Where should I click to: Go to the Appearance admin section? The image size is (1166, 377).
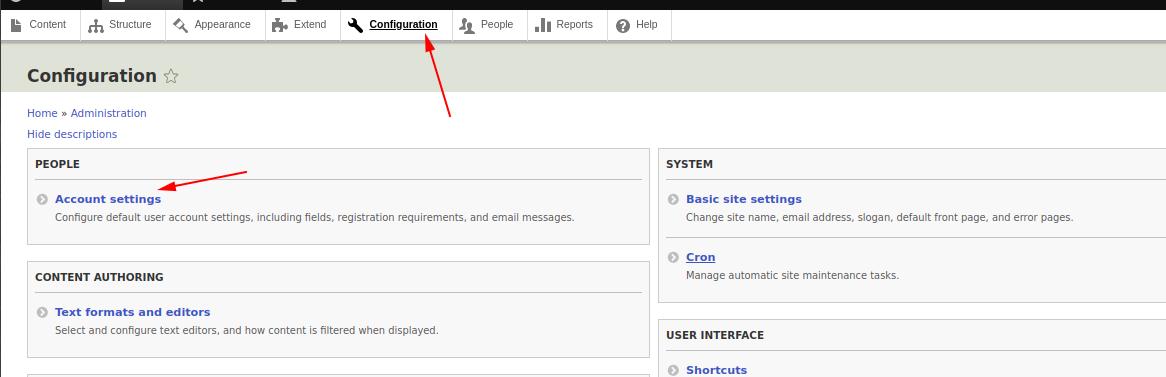coord(213,25)
